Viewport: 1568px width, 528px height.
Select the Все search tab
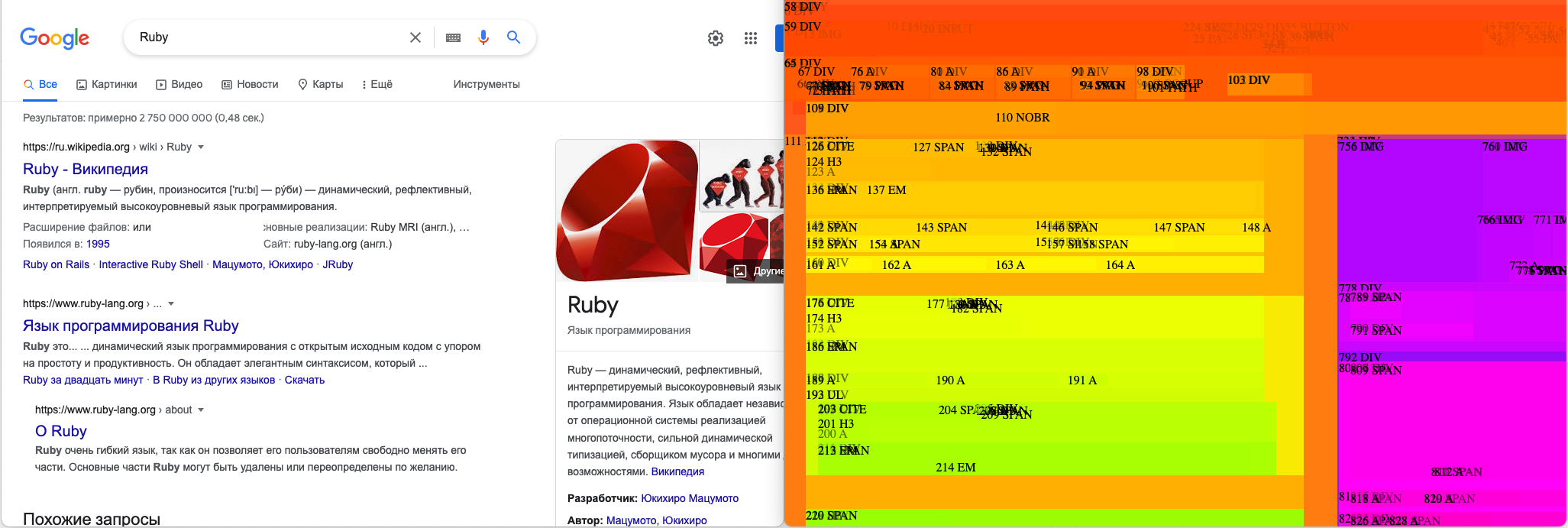pyautogui.click(x=40, y=84)
